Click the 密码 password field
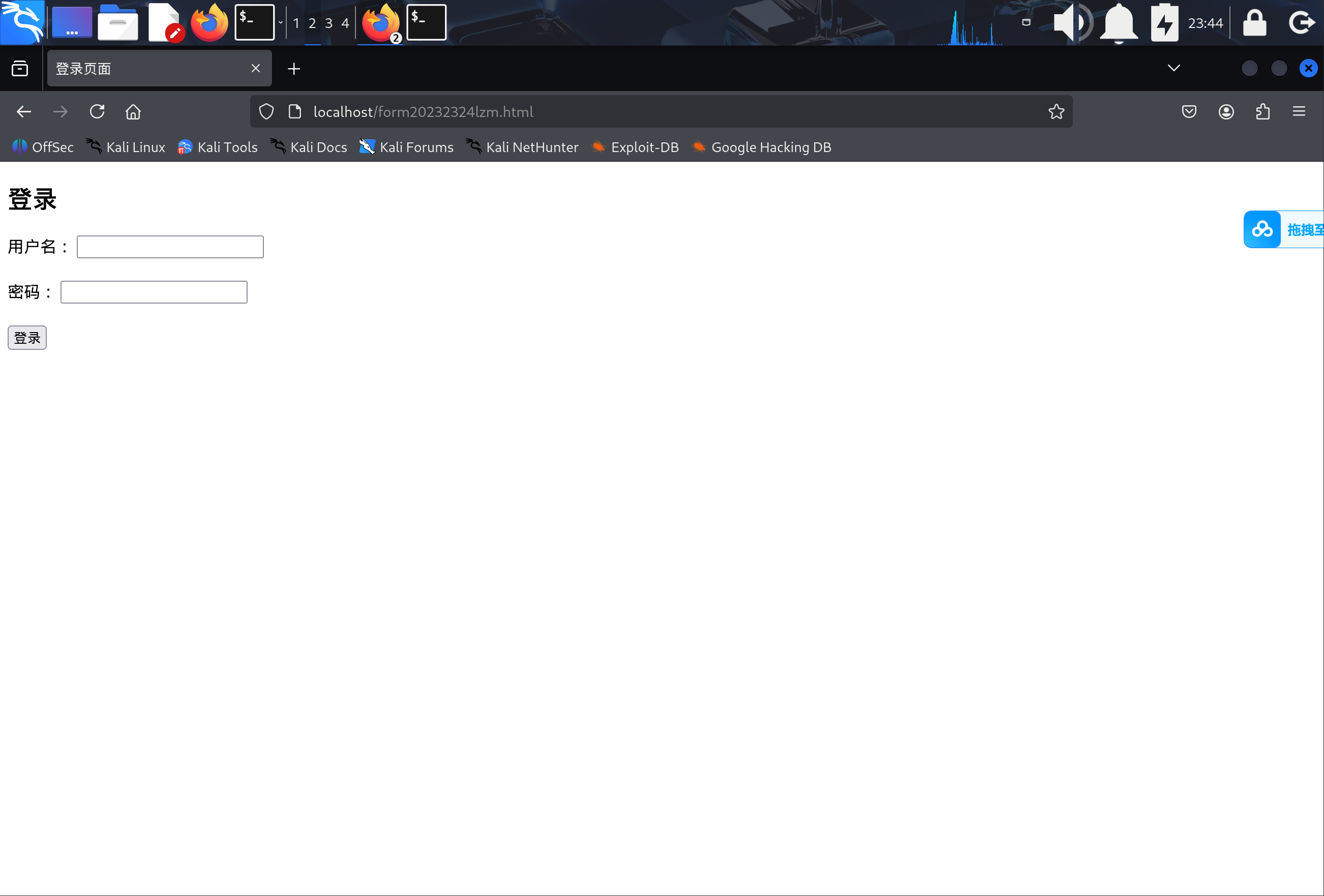This screenshot has height=896, width=1324. pyautogui.click(x=154, y=292)
